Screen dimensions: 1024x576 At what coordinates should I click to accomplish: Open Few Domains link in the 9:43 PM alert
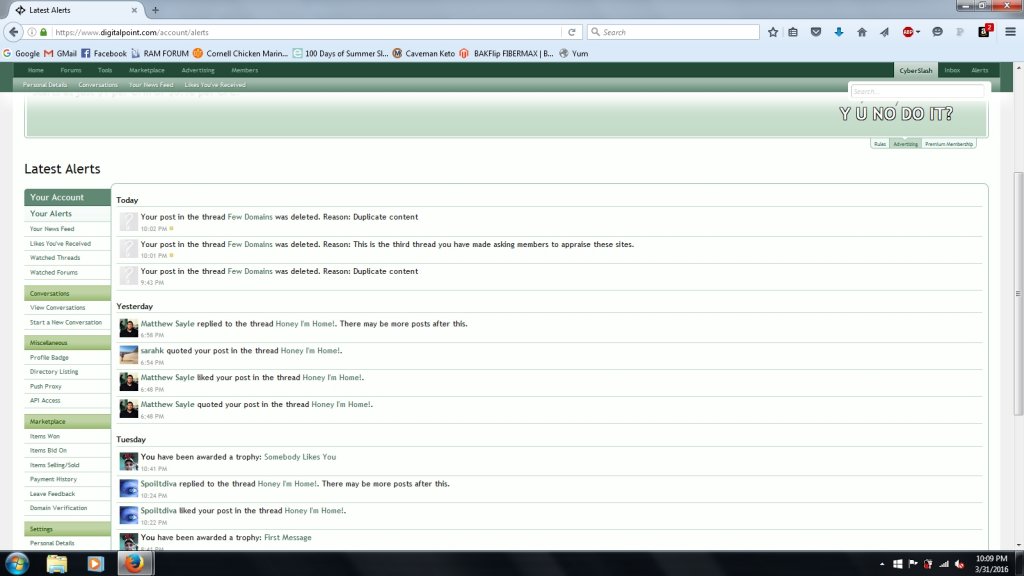coord(249,271)
